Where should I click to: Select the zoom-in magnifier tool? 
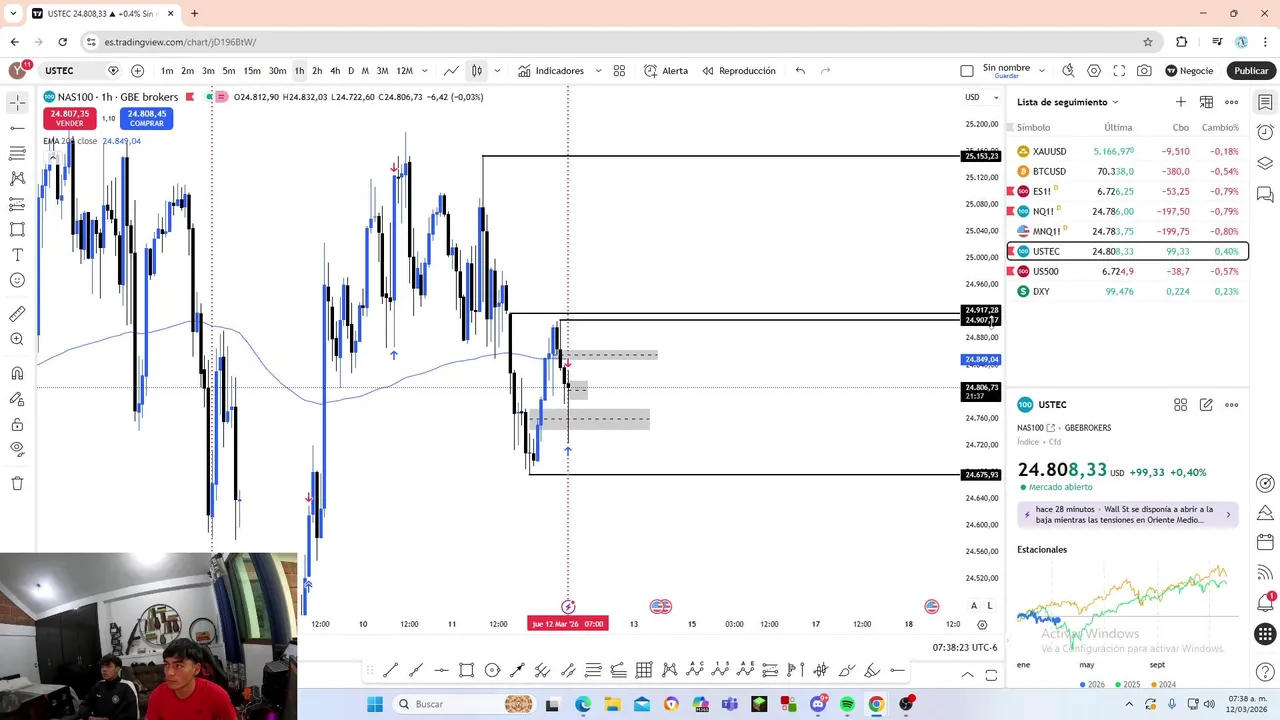[17, 340]
